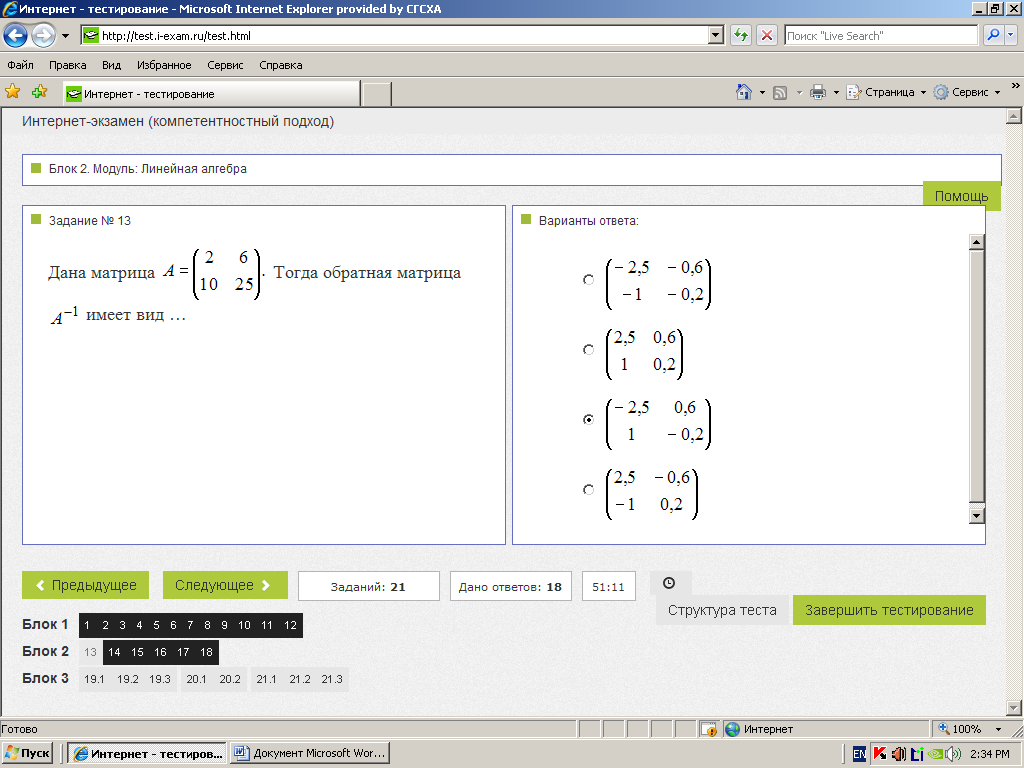Open the Страница toolbar menu

tap(886, 92)
